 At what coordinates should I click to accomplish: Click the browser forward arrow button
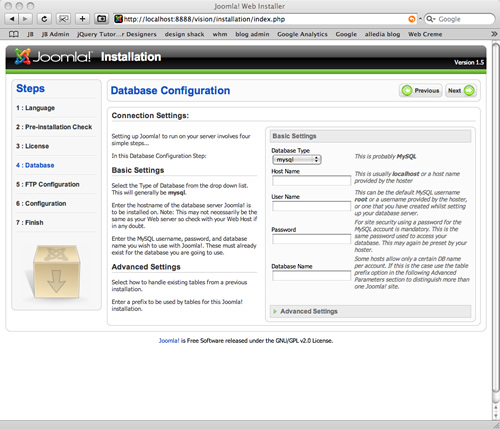click(x=25, y=19)
